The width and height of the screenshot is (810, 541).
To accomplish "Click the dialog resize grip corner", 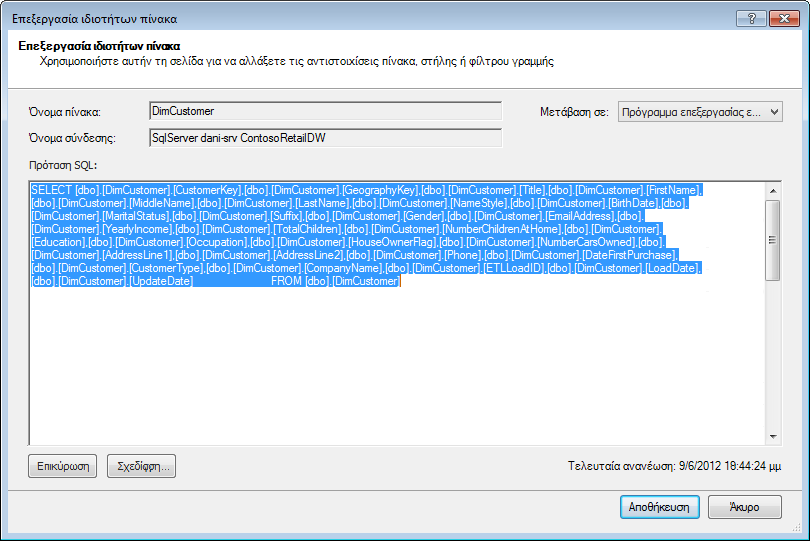I will [796, 527].
